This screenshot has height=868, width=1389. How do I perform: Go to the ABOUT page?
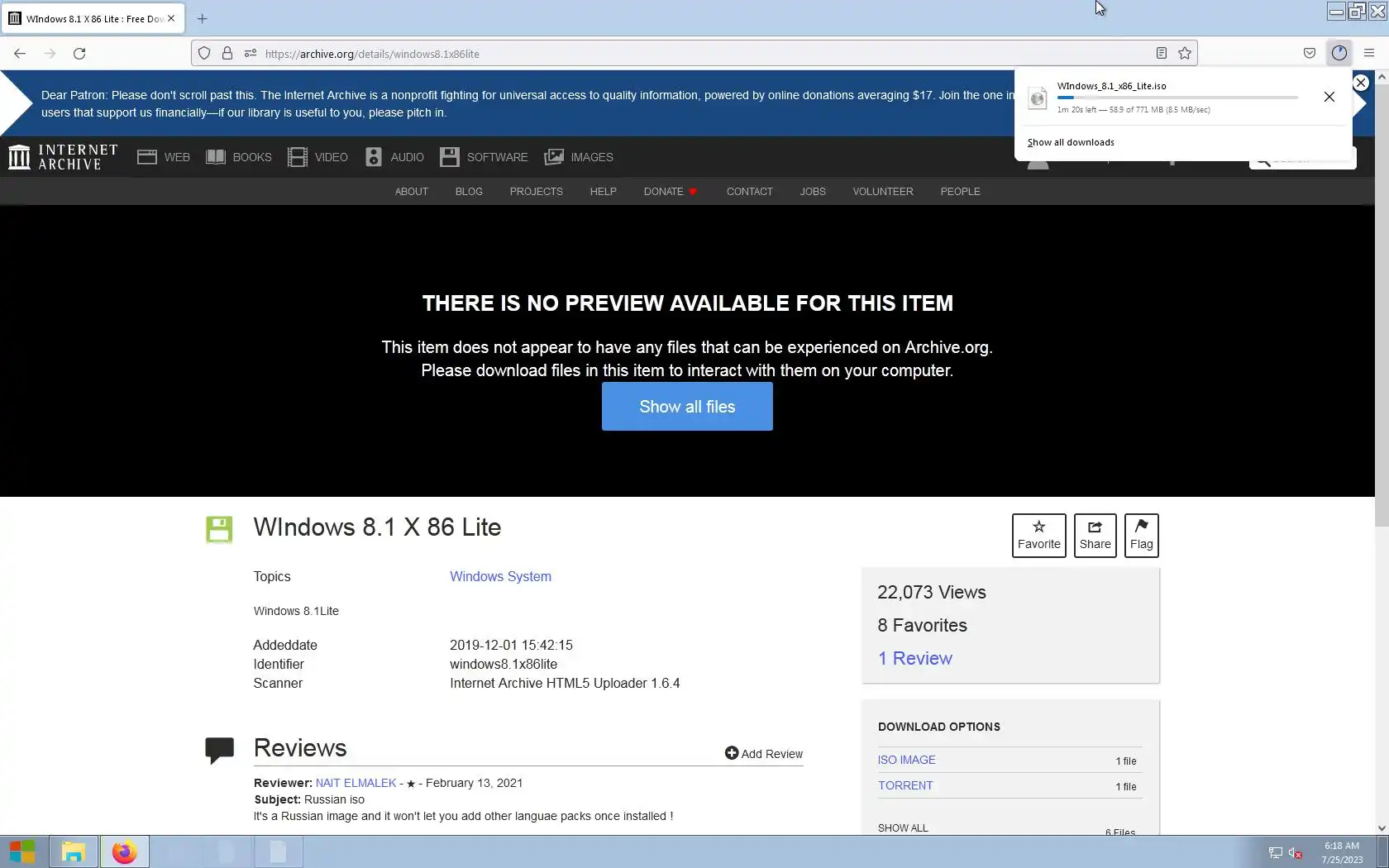tap(412, 192)
